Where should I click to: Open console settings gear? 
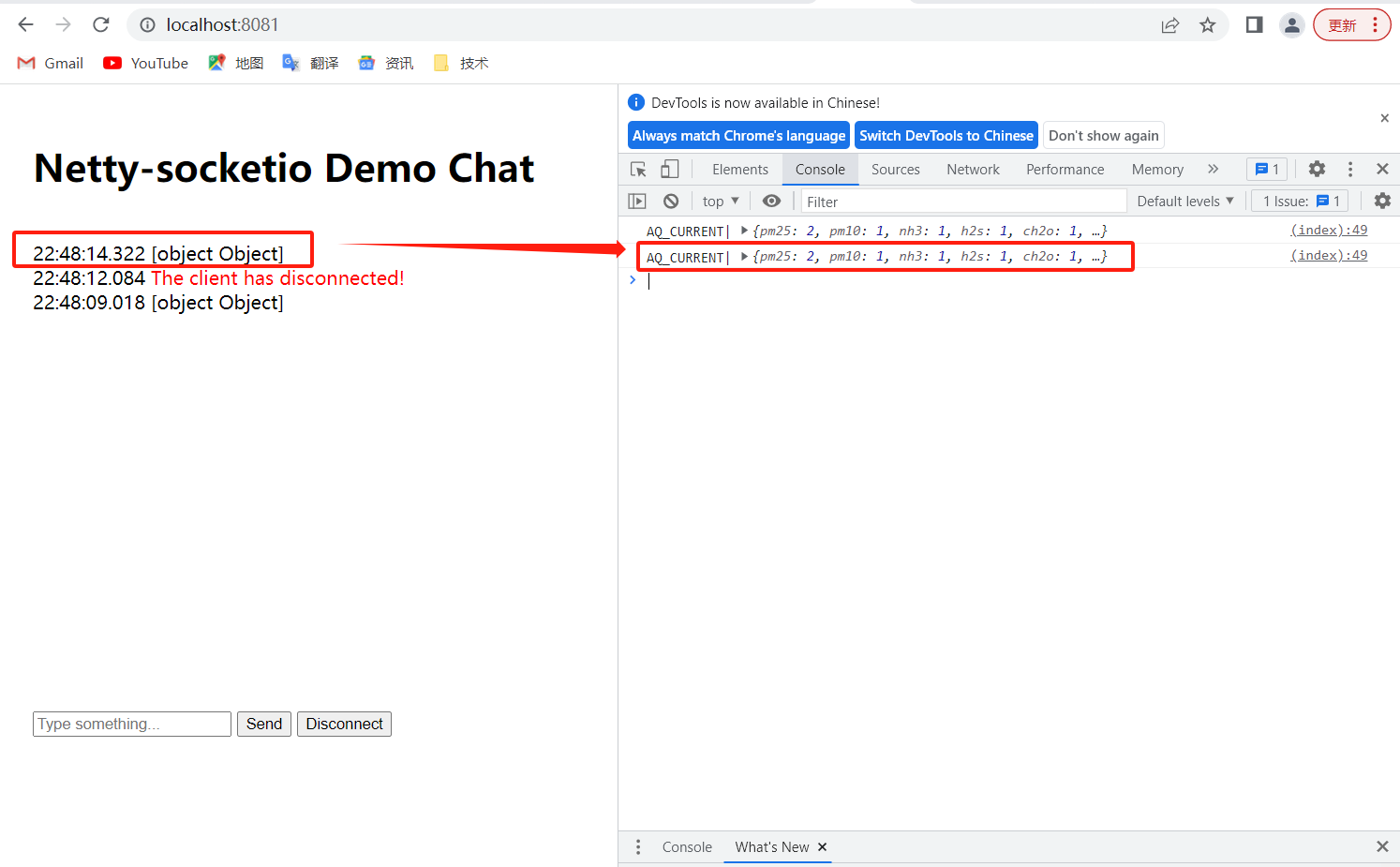1382,201
